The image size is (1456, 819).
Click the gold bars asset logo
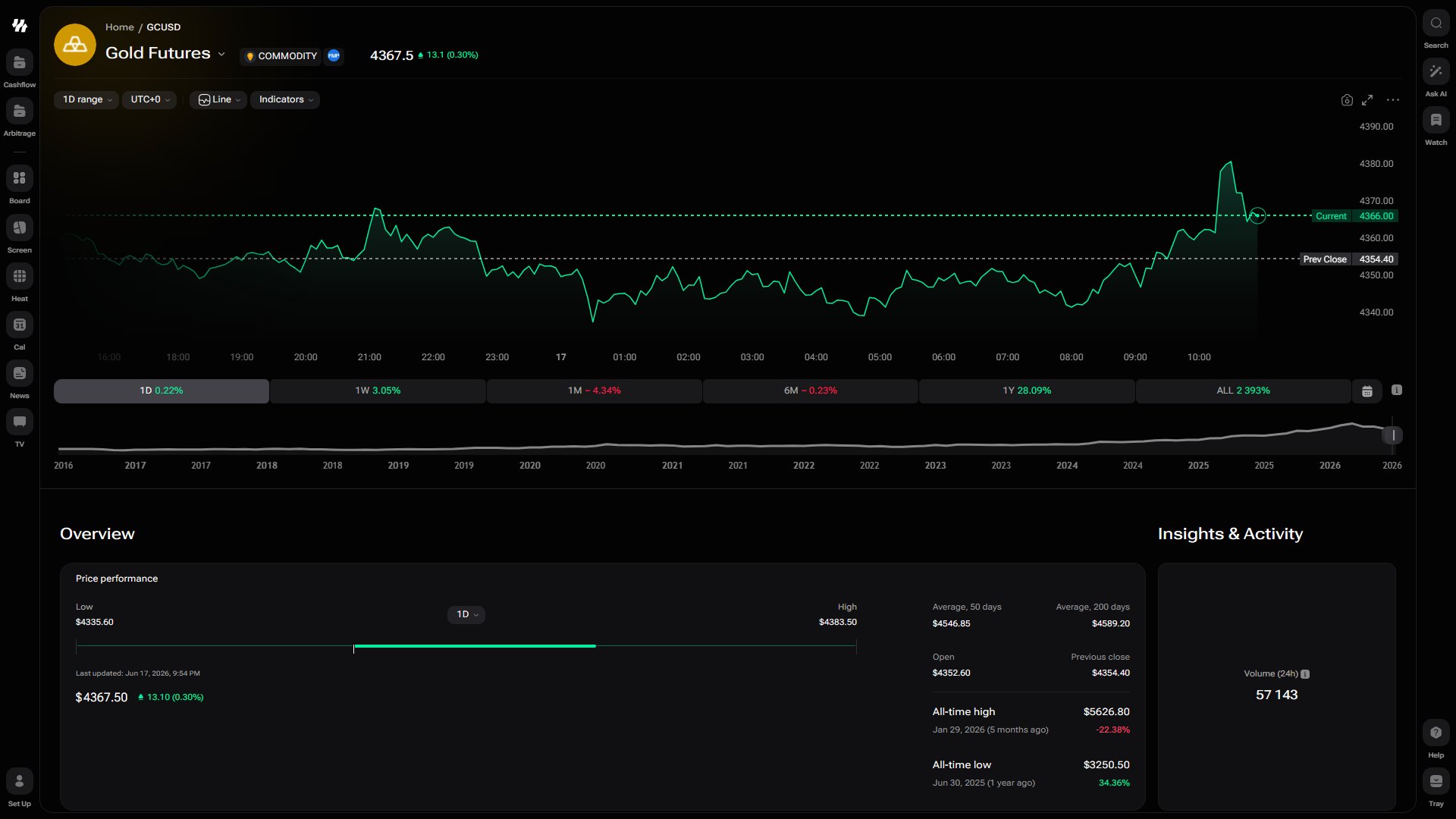[x=75, y=45]
